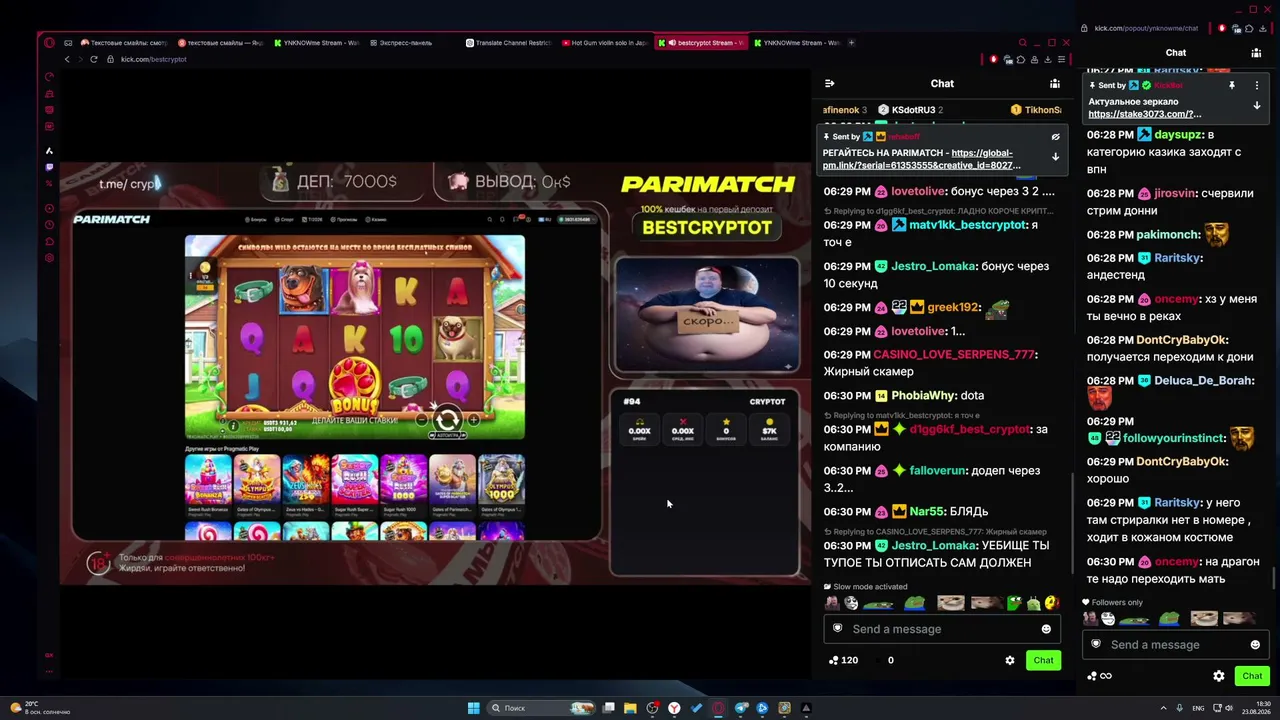
Task: Open the weather widget showing 20°C
Action: point(38,708)
